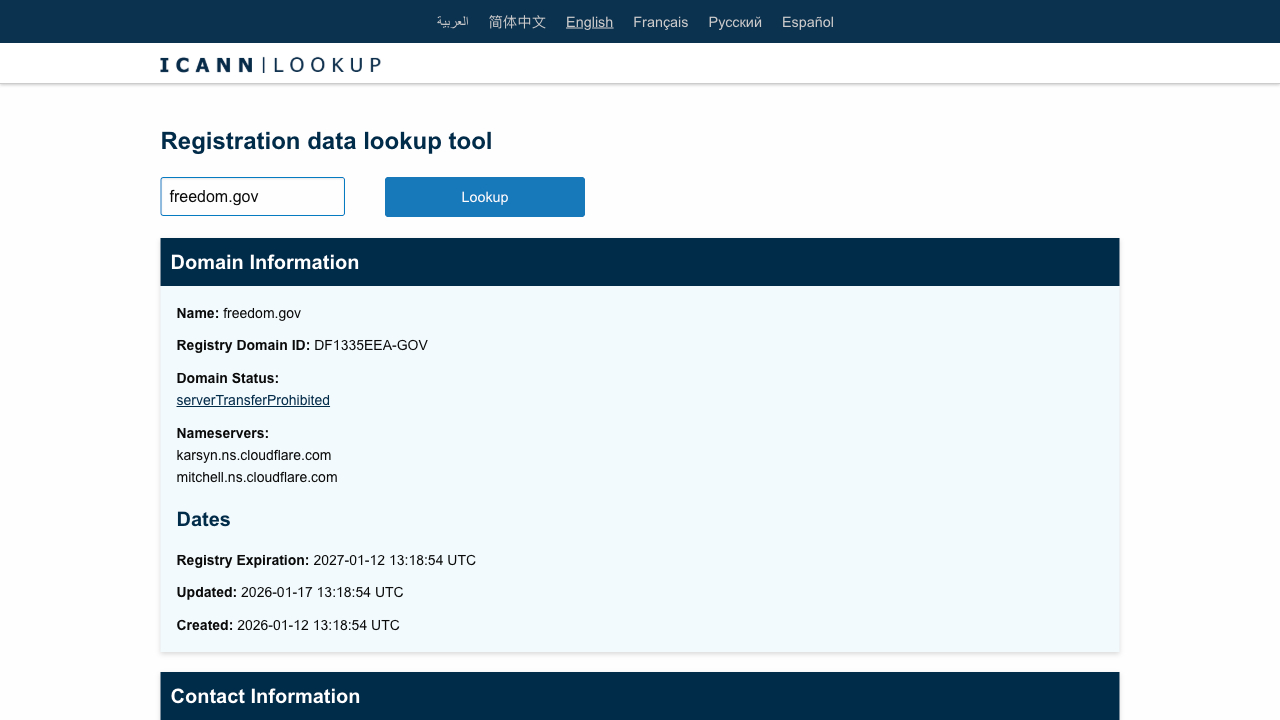This screenshot has width=1280, height=720.
Task: Choose English in the language bar
Action: coord(589,22)
